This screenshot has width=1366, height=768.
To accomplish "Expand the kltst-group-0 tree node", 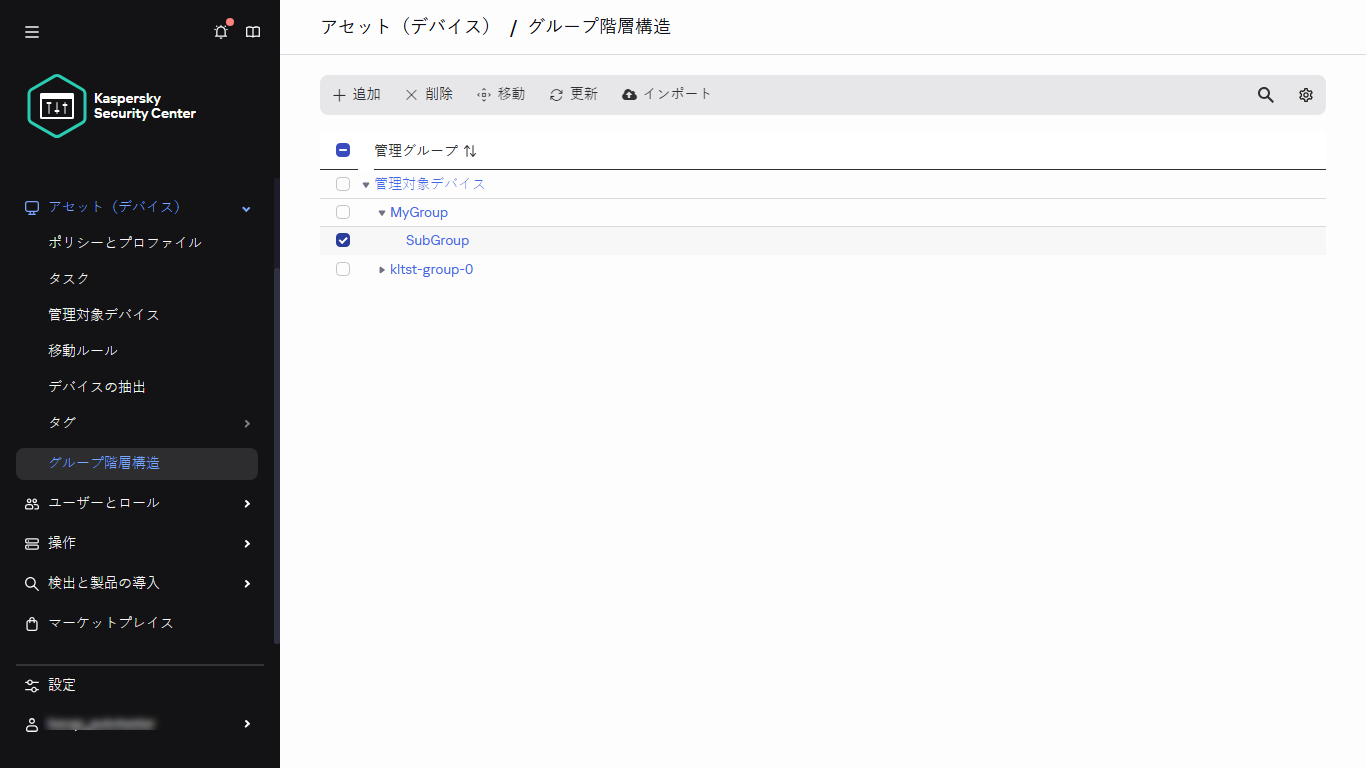I will [x=381, y=269].
